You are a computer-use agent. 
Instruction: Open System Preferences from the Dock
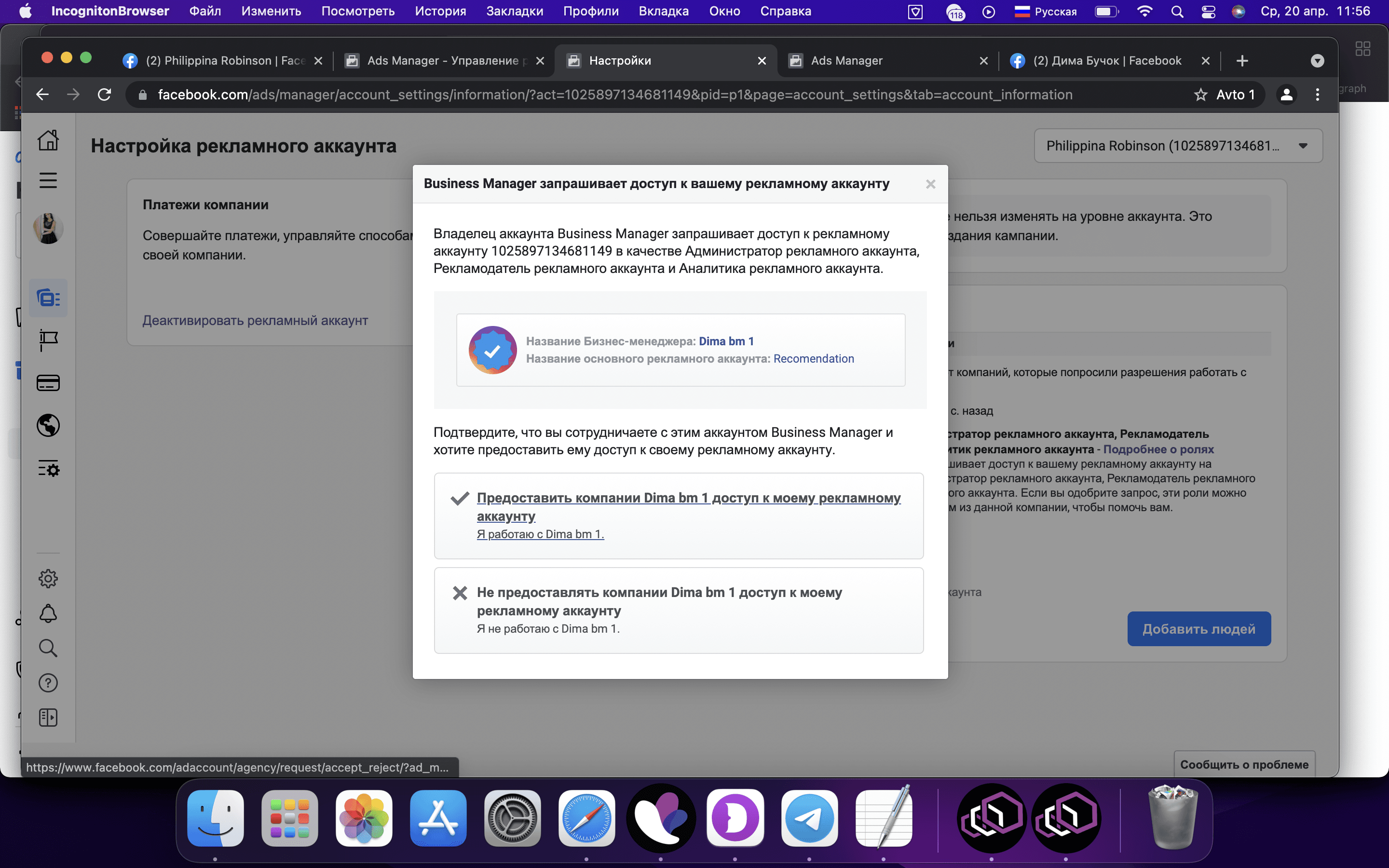[513, 818]
